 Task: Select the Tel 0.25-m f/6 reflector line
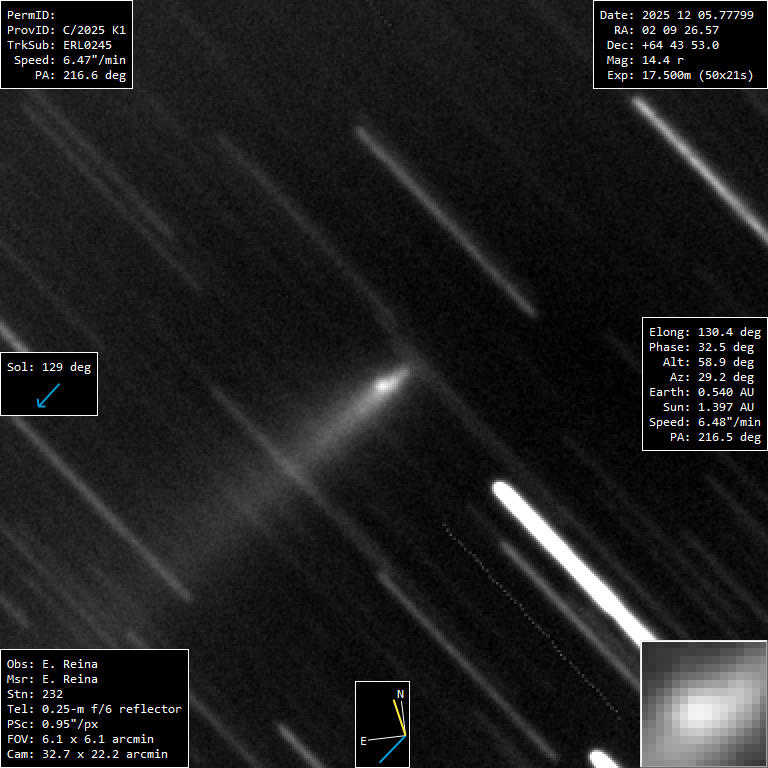[x=94, y=708]
